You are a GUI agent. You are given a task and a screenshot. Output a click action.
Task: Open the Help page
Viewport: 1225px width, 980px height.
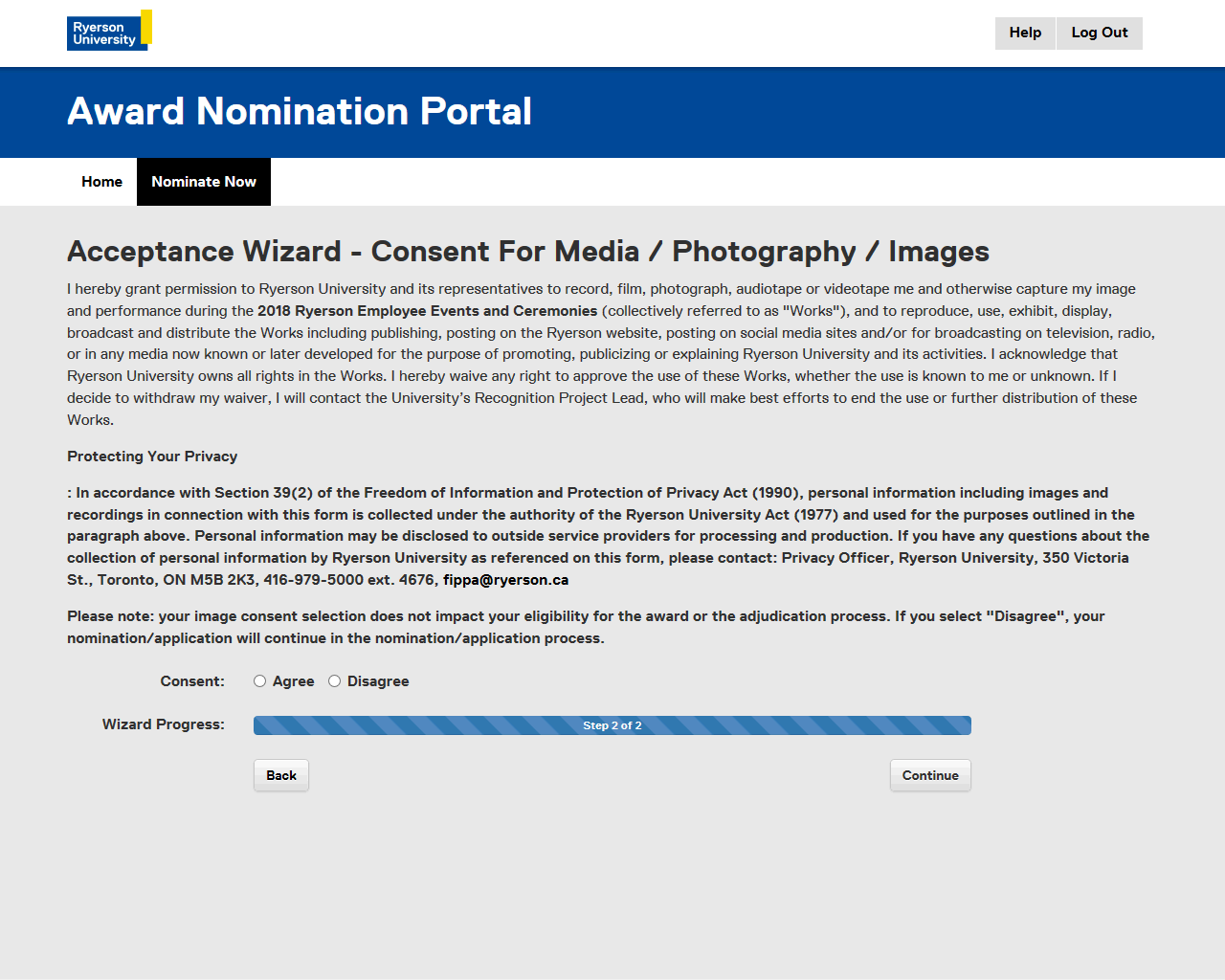tap(1025, 33)
